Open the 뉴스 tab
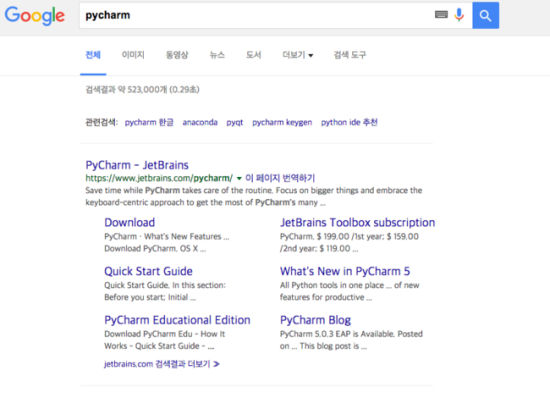 click(x=217, y=55)
